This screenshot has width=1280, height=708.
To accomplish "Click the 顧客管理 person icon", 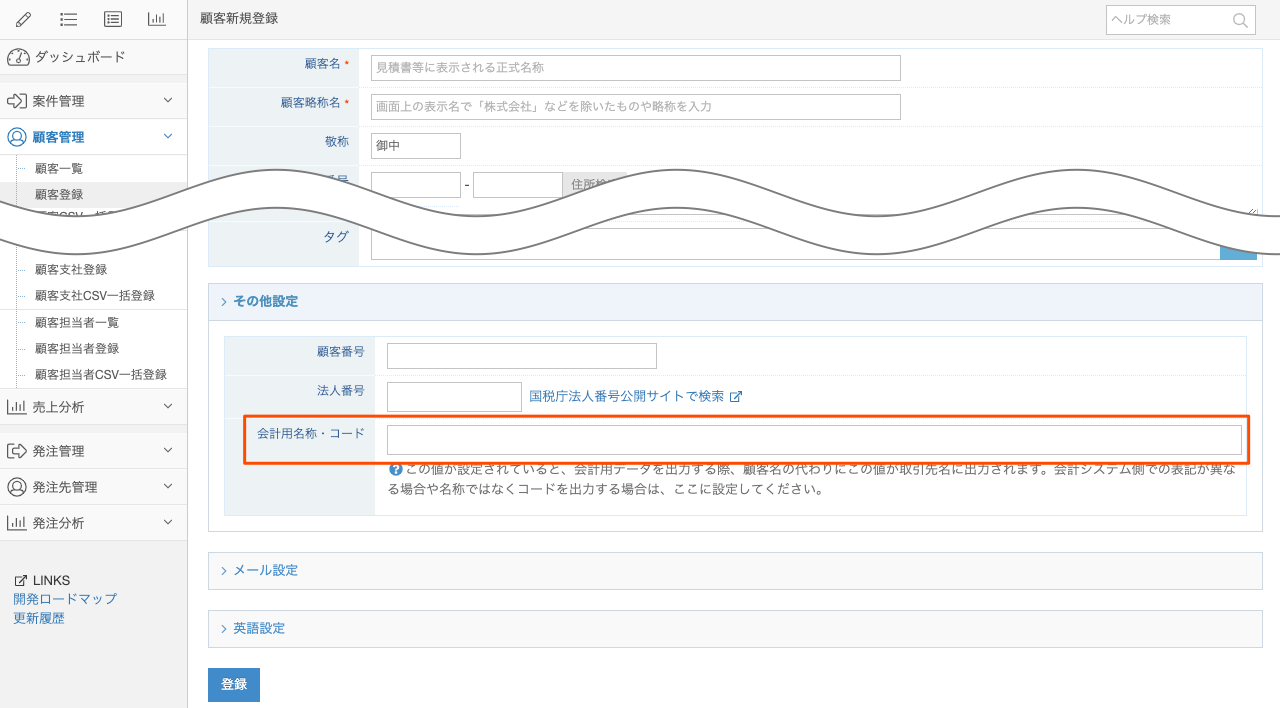I will tap(17, 137).
